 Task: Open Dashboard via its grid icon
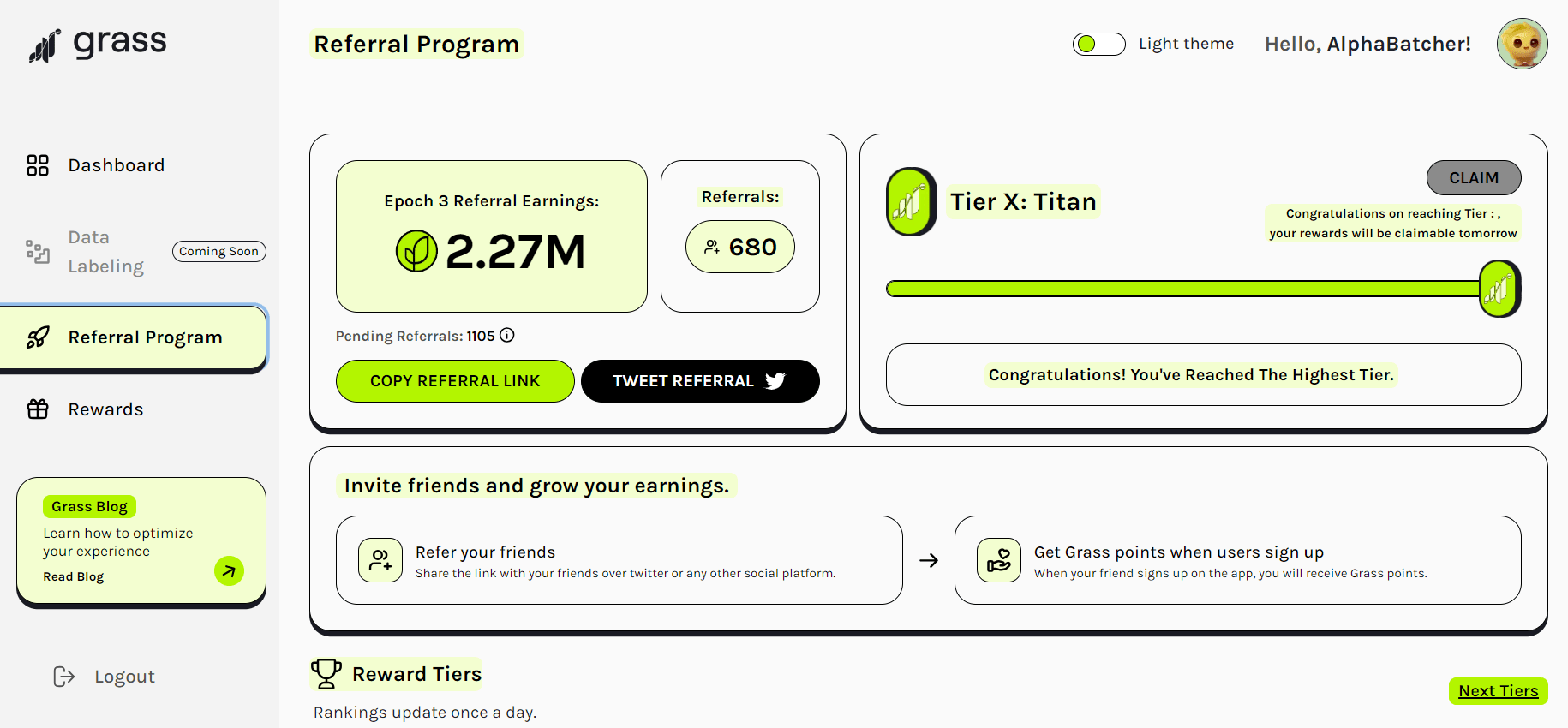click(38, 165)
